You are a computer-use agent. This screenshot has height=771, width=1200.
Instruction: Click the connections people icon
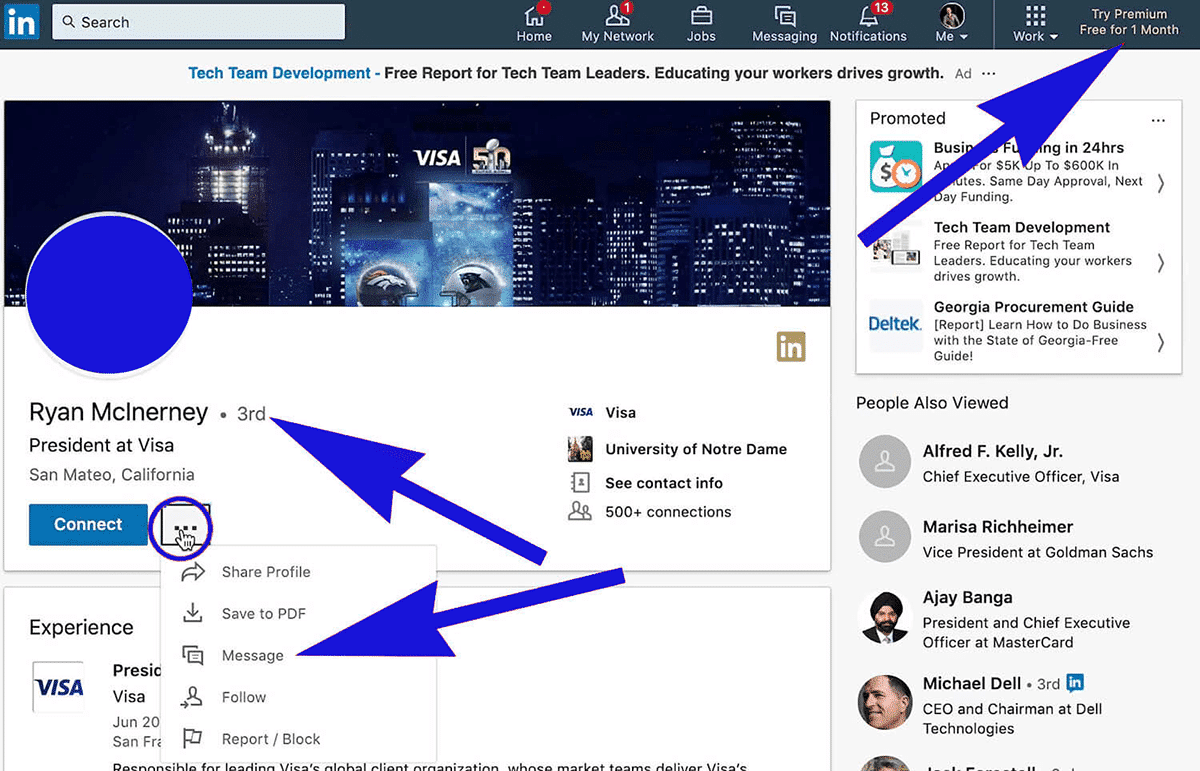click(x=580, y=512)
